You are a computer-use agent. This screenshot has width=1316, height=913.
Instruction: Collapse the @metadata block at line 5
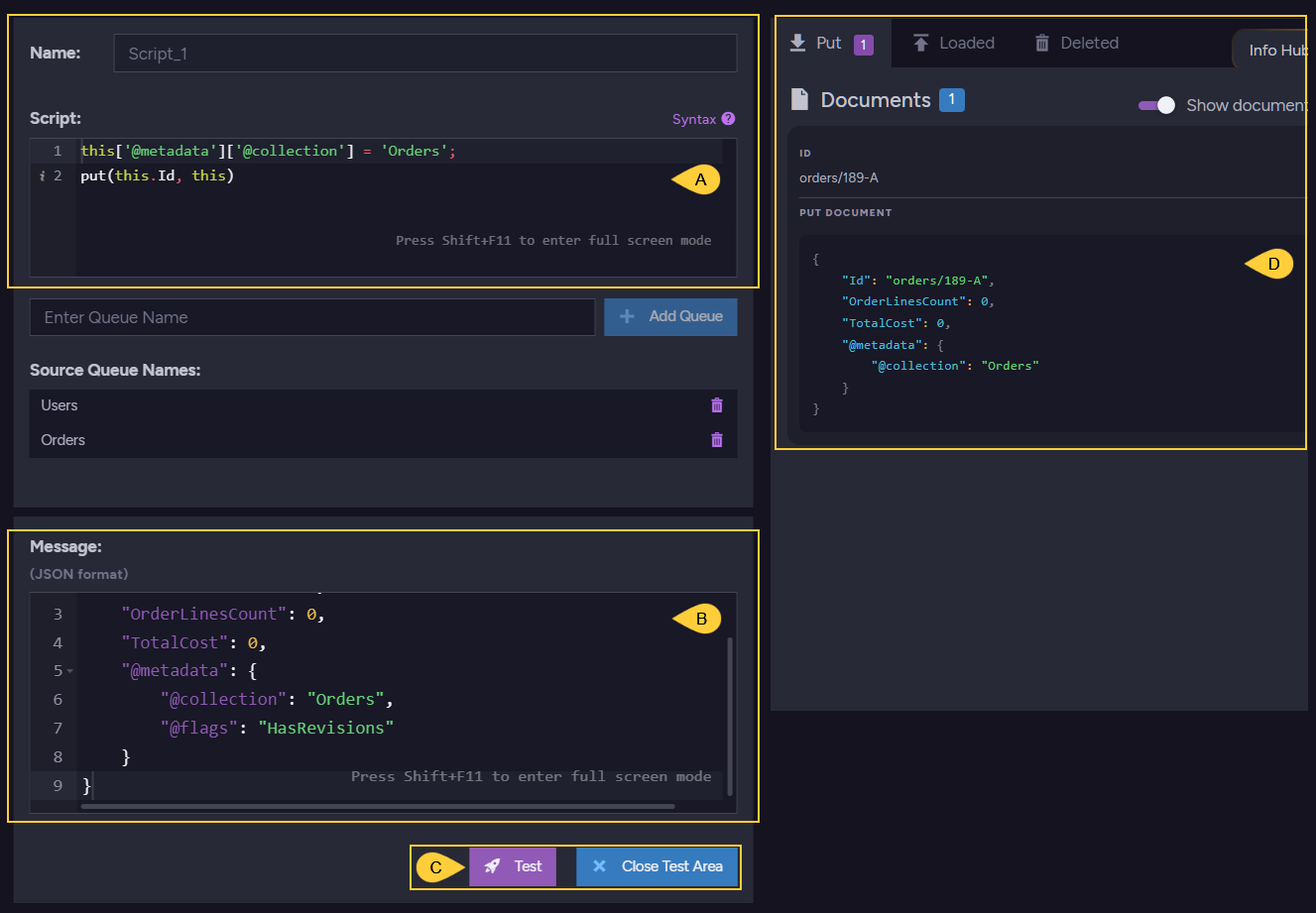[x=69, y=671]
